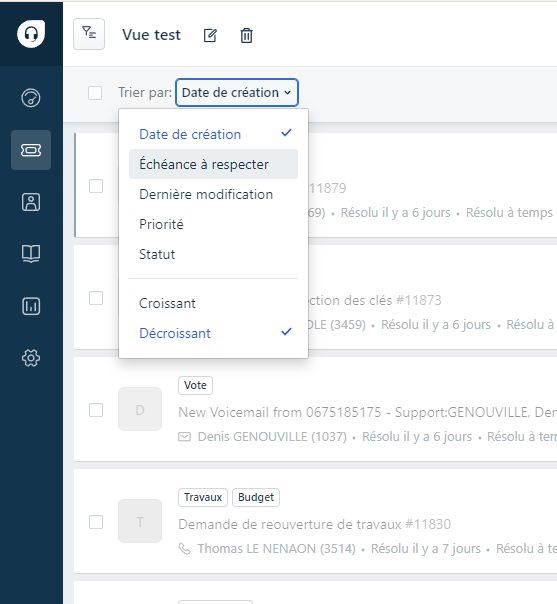Click 'Résolu il y a 6 jours' on Denis row
This screenshot has width=557, height=604.
[x=417, y=437]
